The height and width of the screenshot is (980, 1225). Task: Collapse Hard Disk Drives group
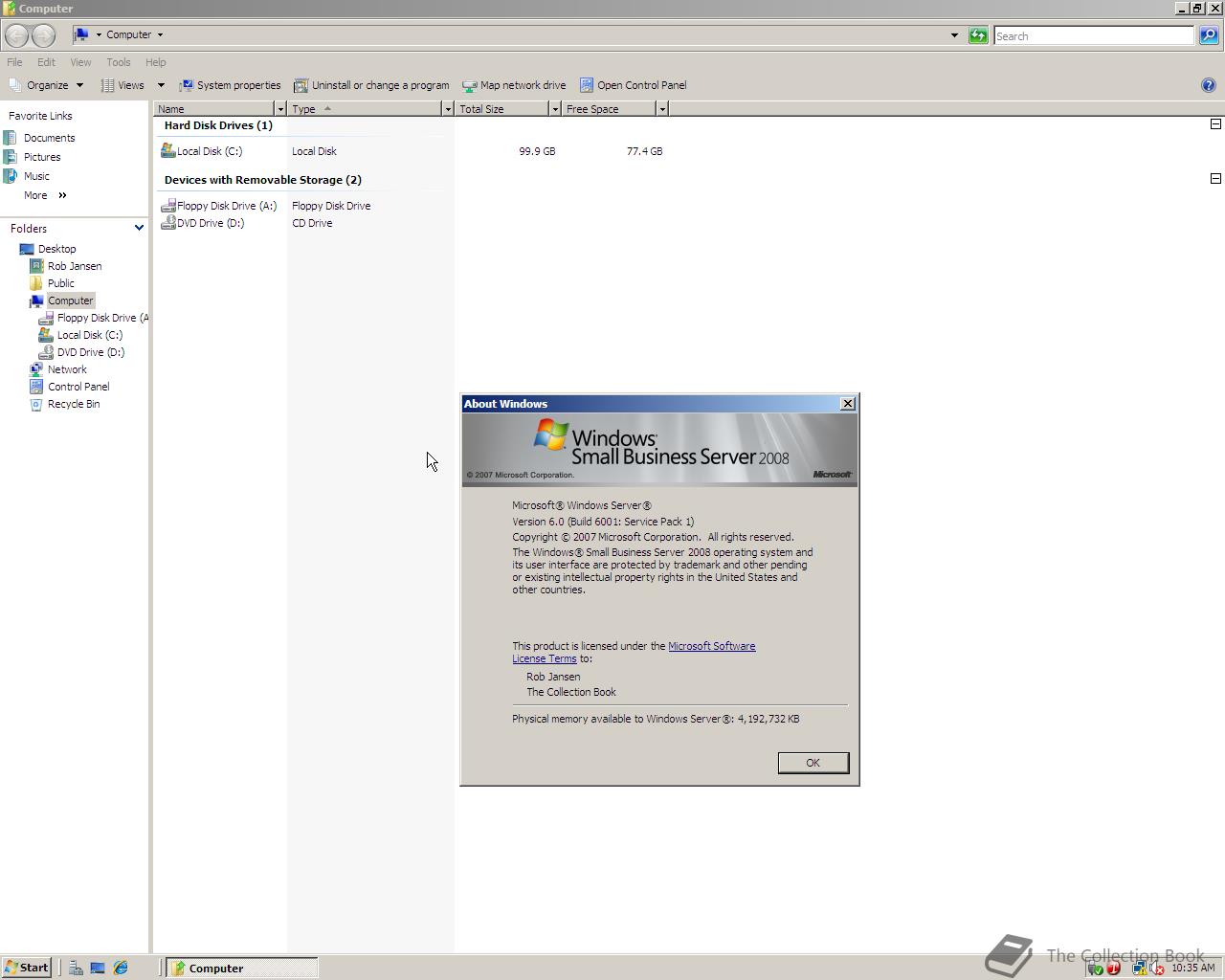(1215, 123)
